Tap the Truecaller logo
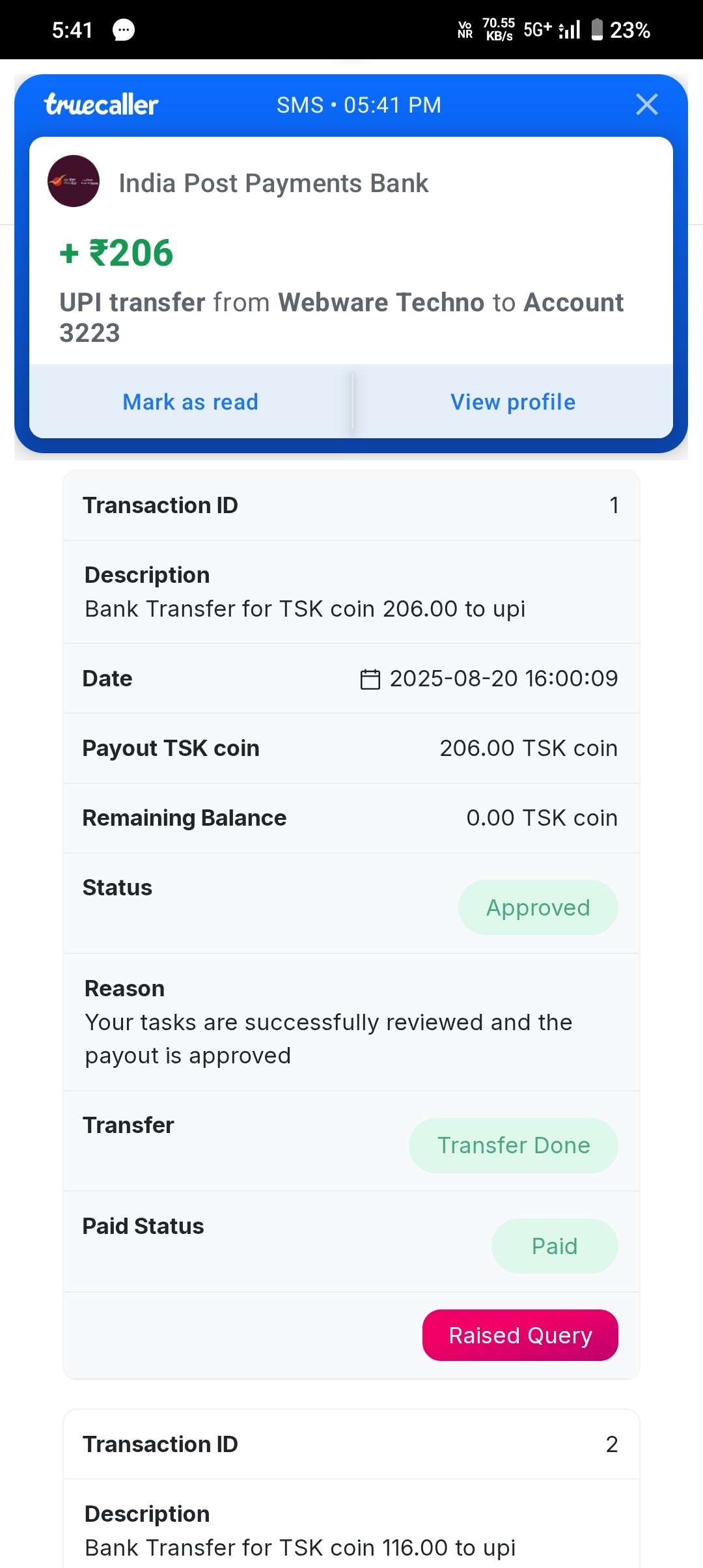The width and height of the screenshot is (703, 1568). [x=102, y=104]
